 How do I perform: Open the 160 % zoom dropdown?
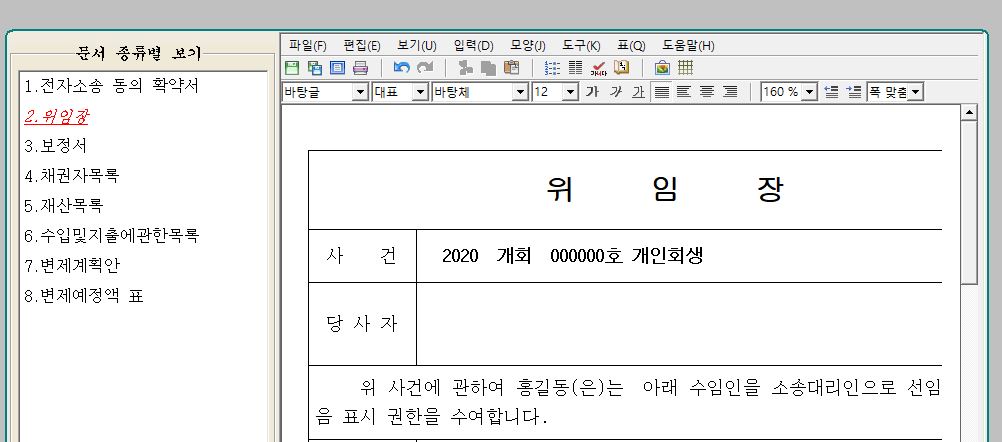point(810,92)
